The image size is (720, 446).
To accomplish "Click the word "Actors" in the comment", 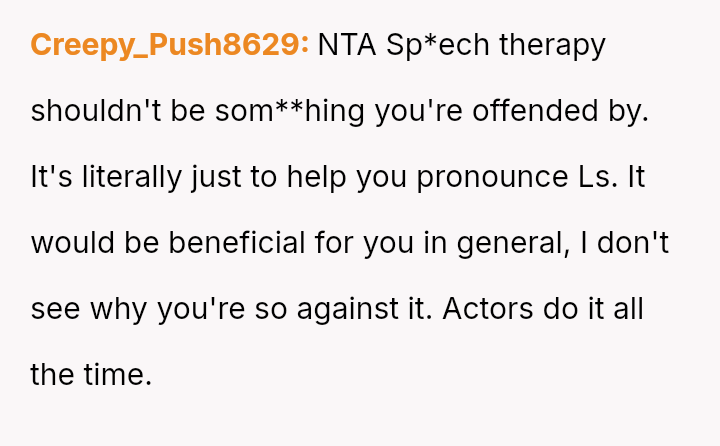I will (x=487, y=309).
